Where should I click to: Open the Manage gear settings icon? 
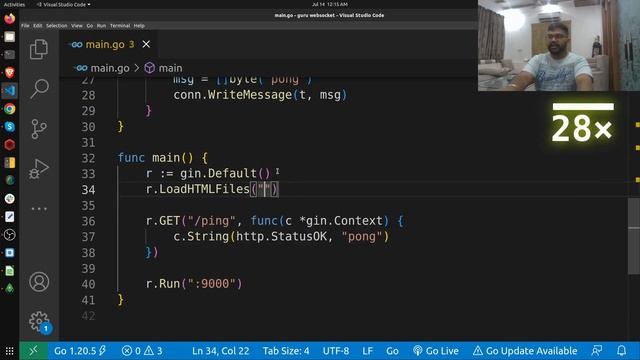coord(40,322)
